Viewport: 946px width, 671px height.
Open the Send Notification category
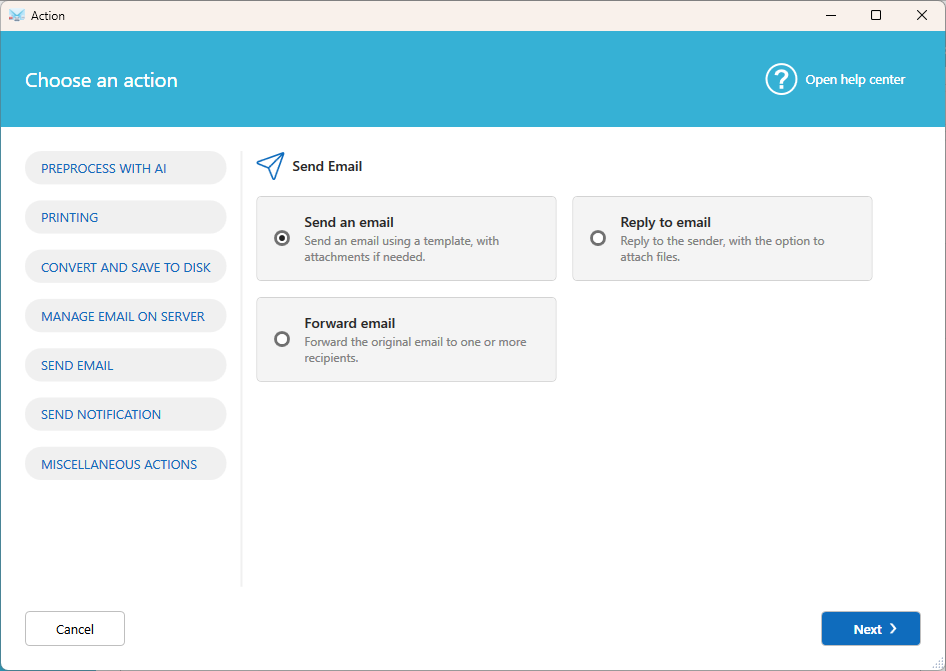pos(125,414)
